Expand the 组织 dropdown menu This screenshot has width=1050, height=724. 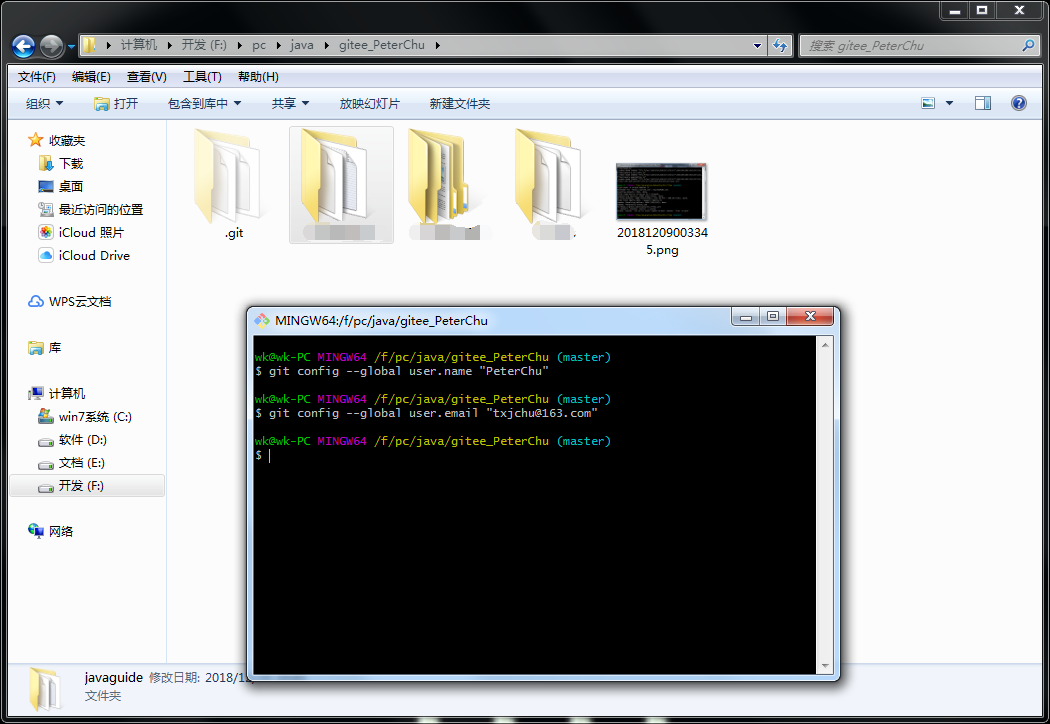(44, 104)
